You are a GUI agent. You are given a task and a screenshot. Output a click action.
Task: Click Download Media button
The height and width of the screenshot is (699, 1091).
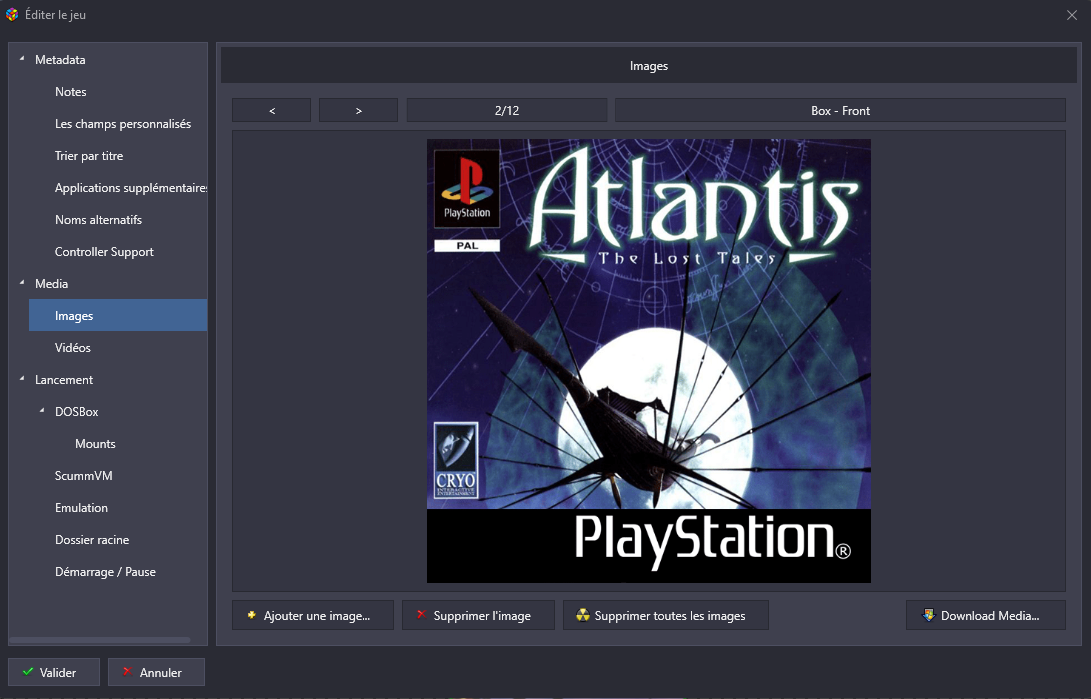985,615
